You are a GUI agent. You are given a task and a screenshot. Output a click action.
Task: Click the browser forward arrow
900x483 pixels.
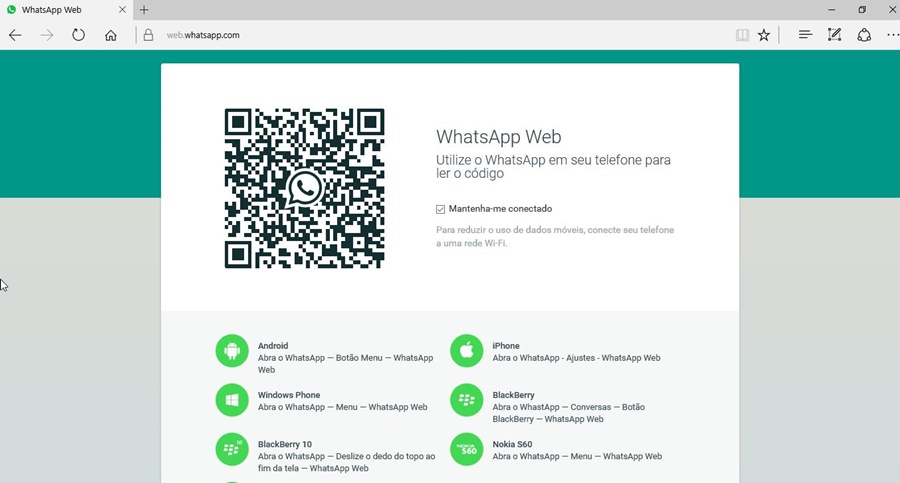[x=47, y=35]
